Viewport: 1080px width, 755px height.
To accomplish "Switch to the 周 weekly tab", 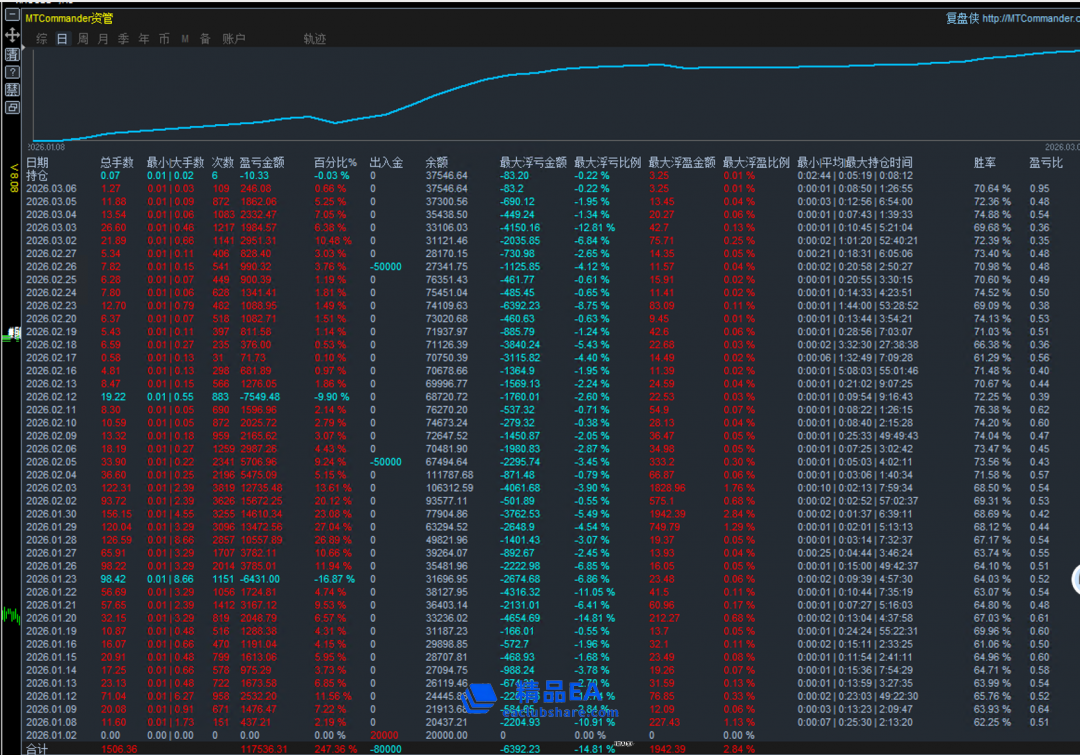I will pos(83,39).
